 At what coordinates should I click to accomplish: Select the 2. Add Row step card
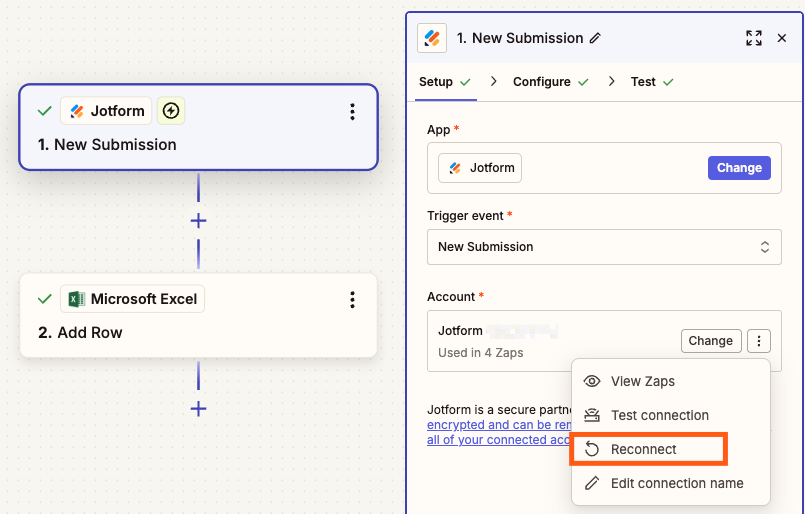199,315
